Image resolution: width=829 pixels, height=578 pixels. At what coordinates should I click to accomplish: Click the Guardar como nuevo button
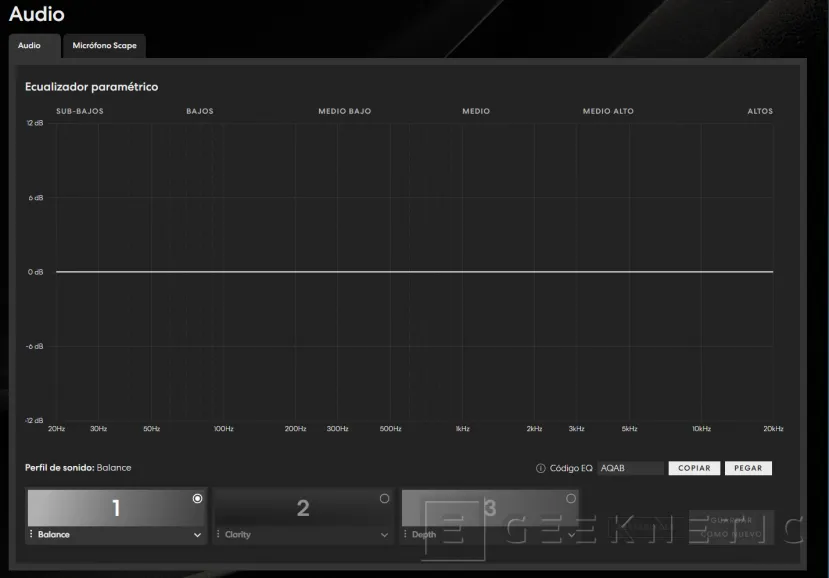pos(731,528)
